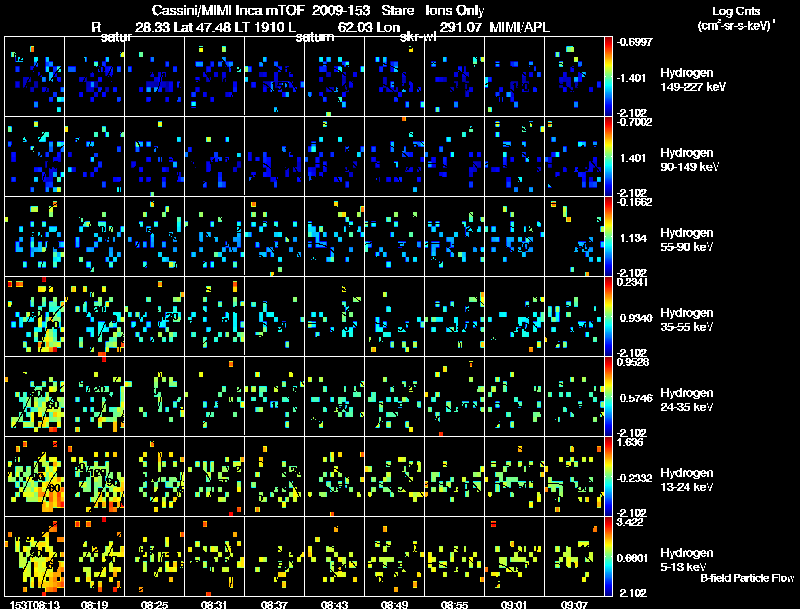This screenshot has height=609, width=800.
Task: Open the 149-227 keV image panel at 09:07
Action: [x=574, y=77]
